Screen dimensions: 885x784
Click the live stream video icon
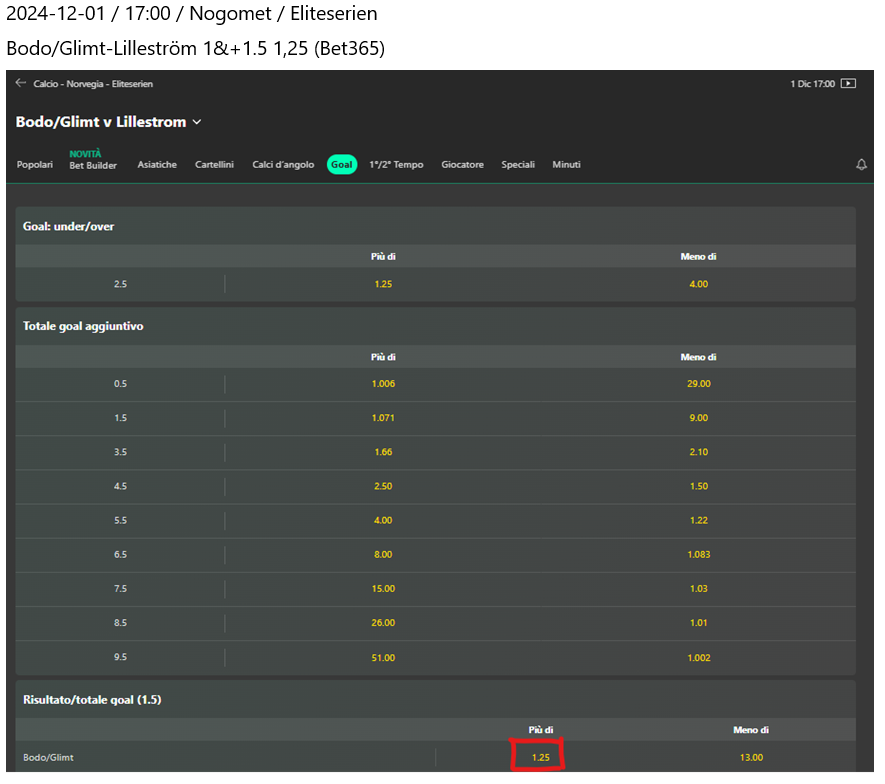point(848,84)
